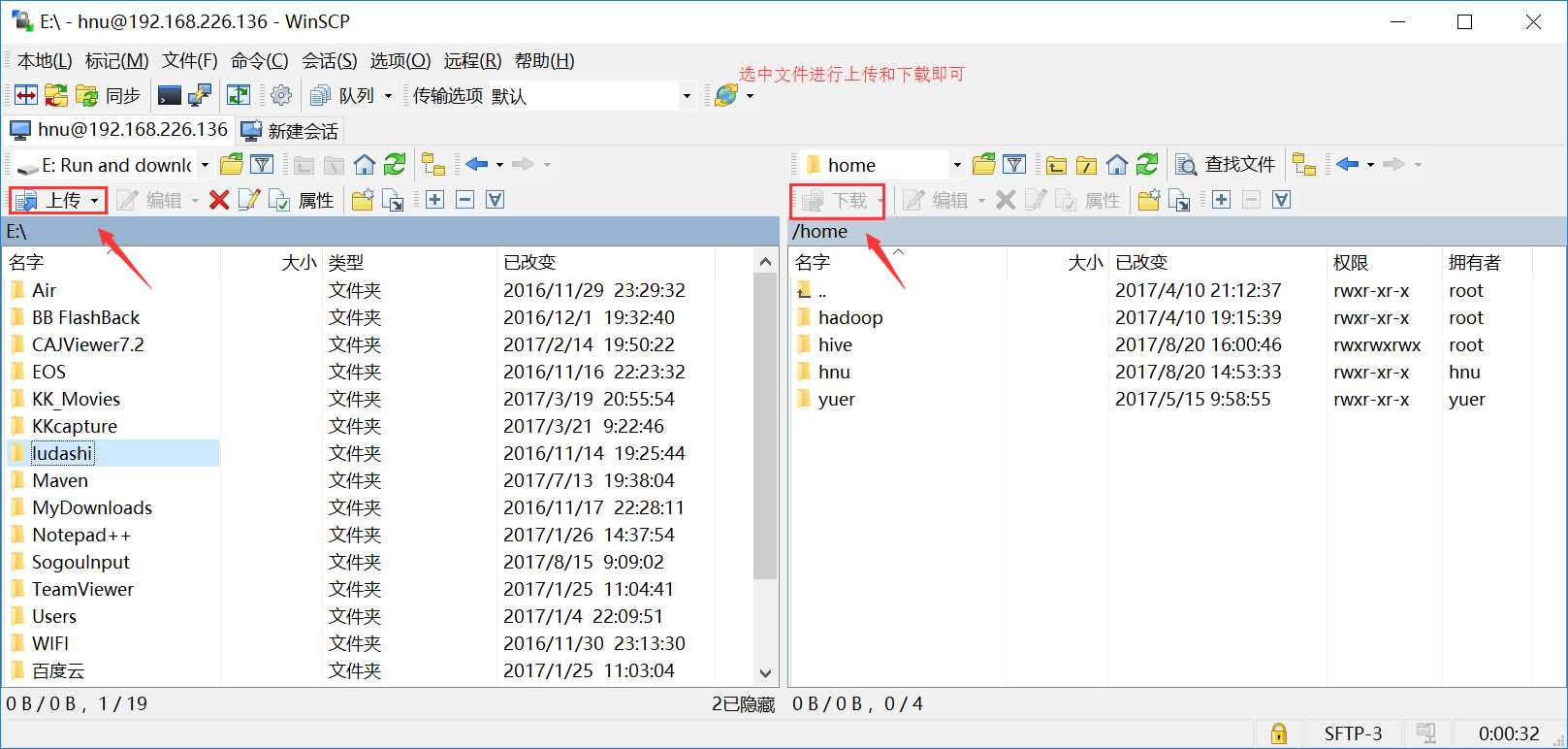This screenshot has height=749, width=1568.
Task: Click remote invert selection icon
Action: pyautogui.click(x=1281, y=200)
